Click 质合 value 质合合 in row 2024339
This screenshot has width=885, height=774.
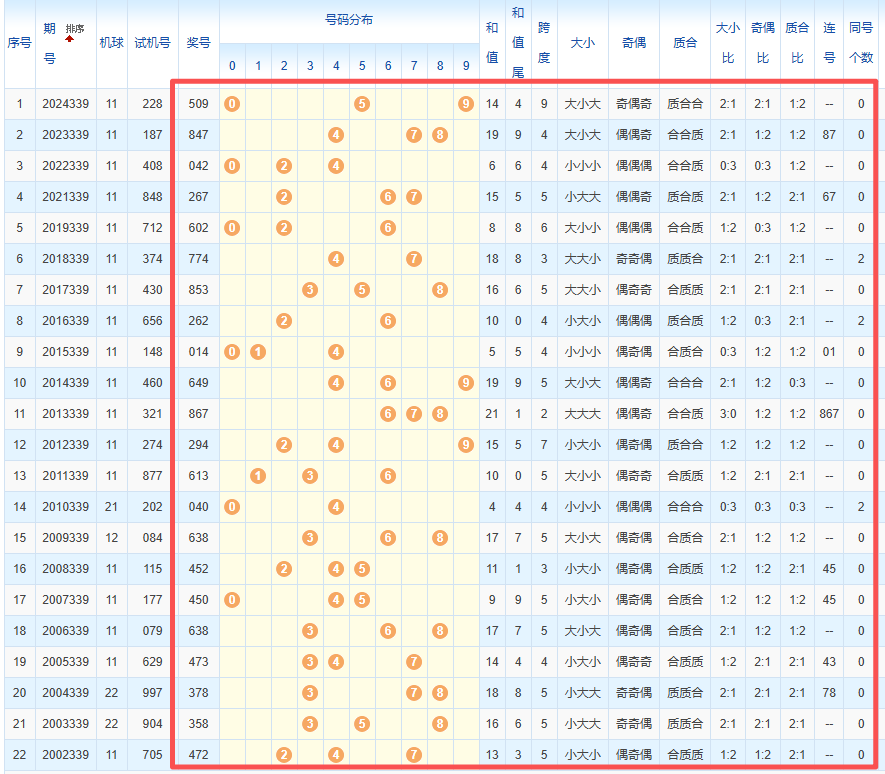(685, 104)
